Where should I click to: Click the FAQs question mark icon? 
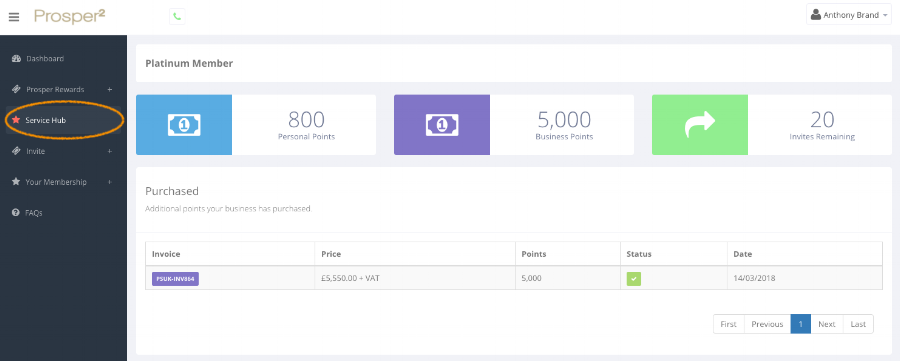pyautogui.click(x=16, y=212)
